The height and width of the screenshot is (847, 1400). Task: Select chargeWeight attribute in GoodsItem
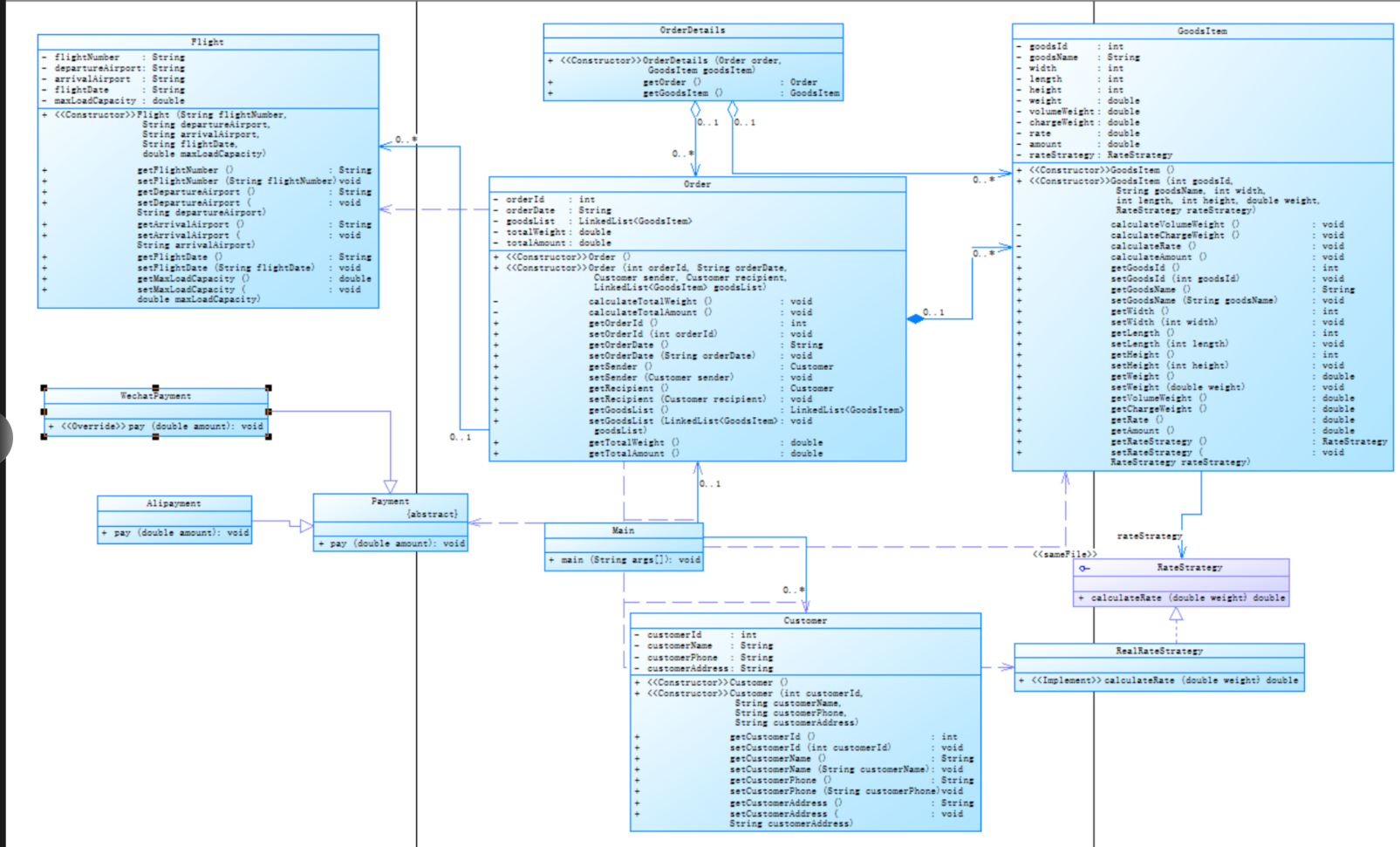(1078, 123)
